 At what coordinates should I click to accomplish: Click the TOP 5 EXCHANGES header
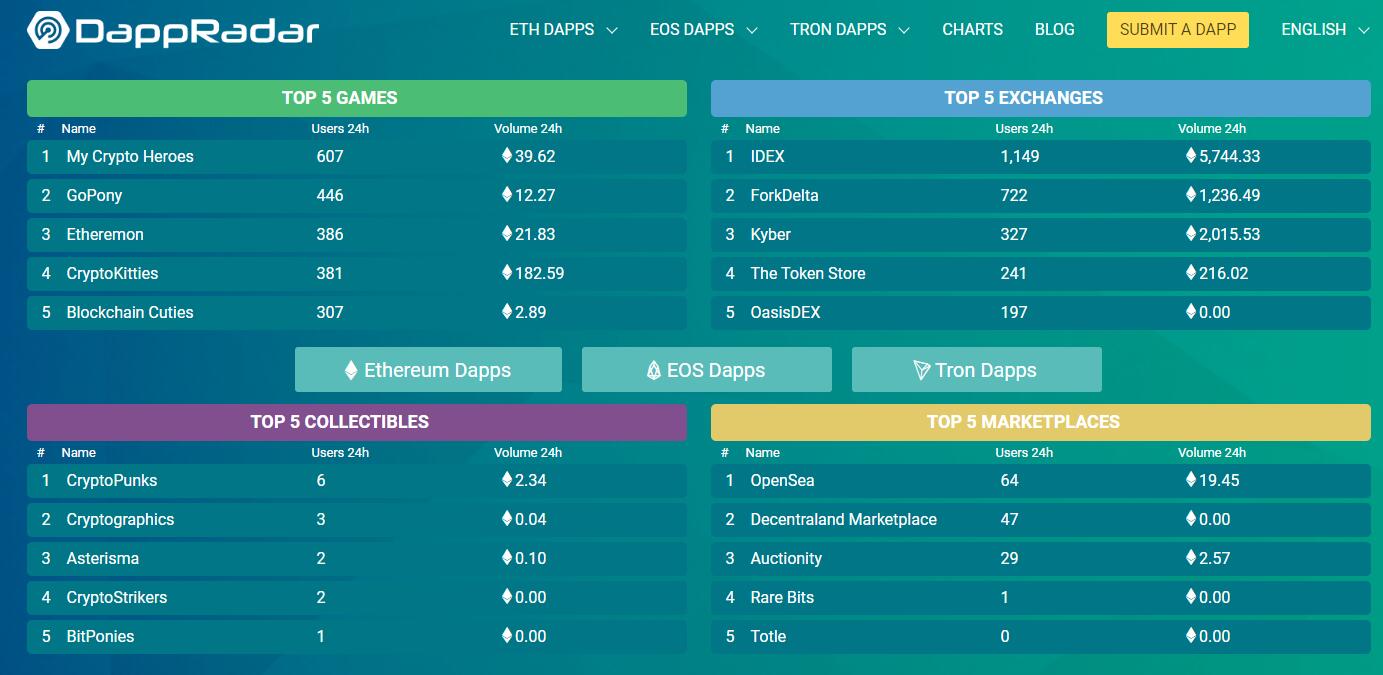click(1041, 98)
